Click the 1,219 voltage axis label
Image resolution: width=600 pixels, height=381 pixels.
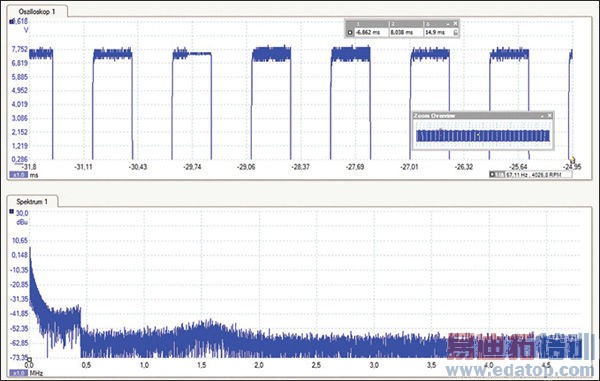pos(20,145)
